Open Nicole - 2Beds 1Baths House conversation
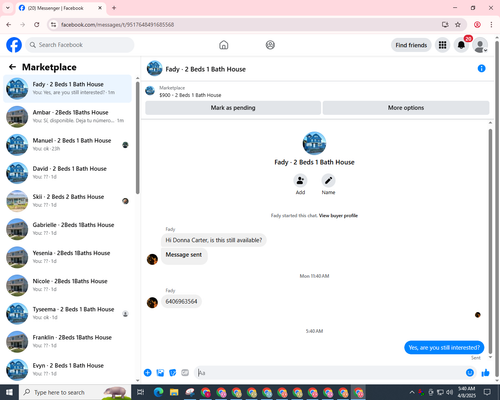Screen dimensions: 500x400 [x=67, y=285]
